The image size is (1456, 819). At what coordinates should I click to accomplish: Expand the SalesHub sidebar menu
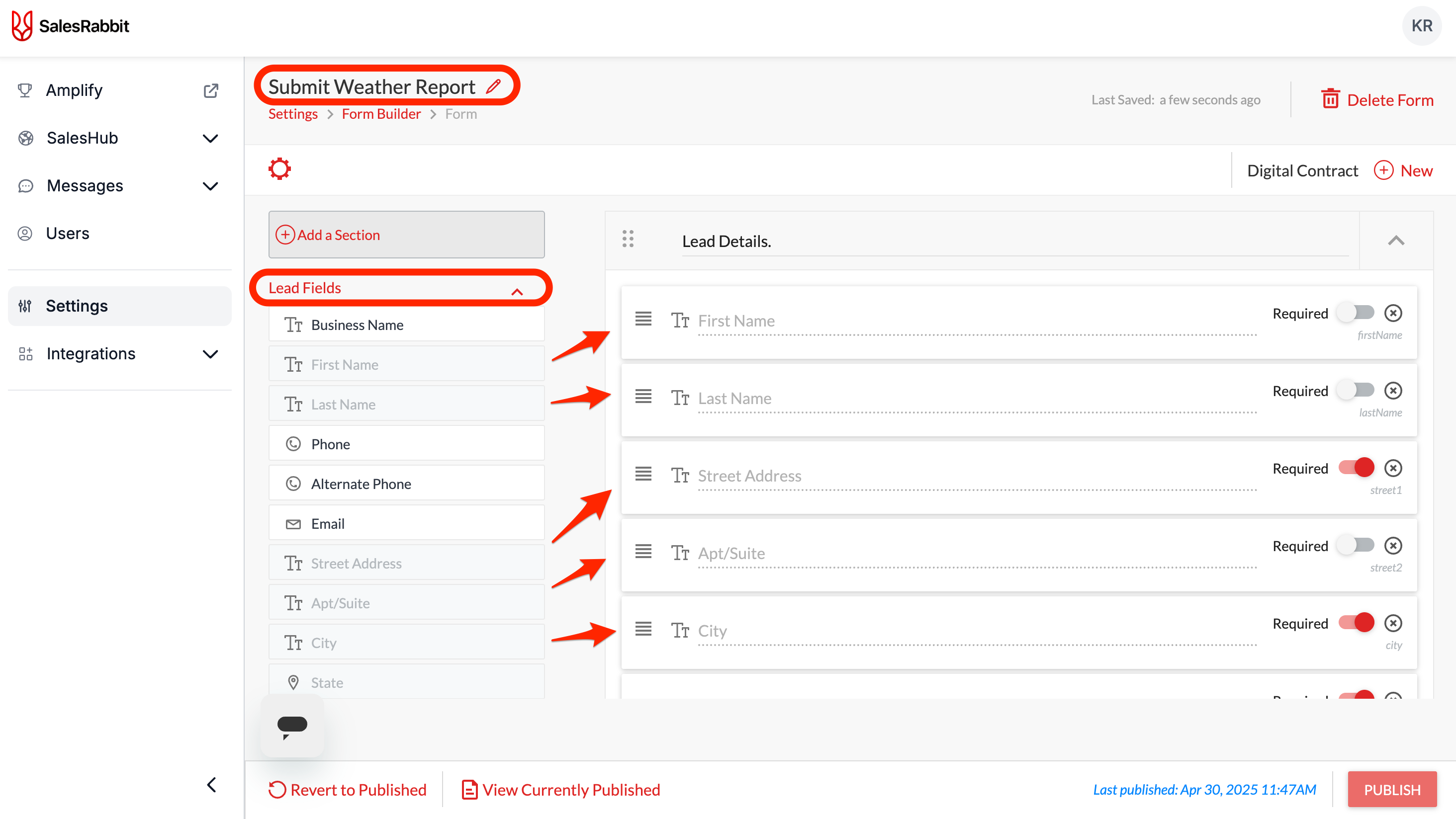pyautogui.click(x=210, y=138)
